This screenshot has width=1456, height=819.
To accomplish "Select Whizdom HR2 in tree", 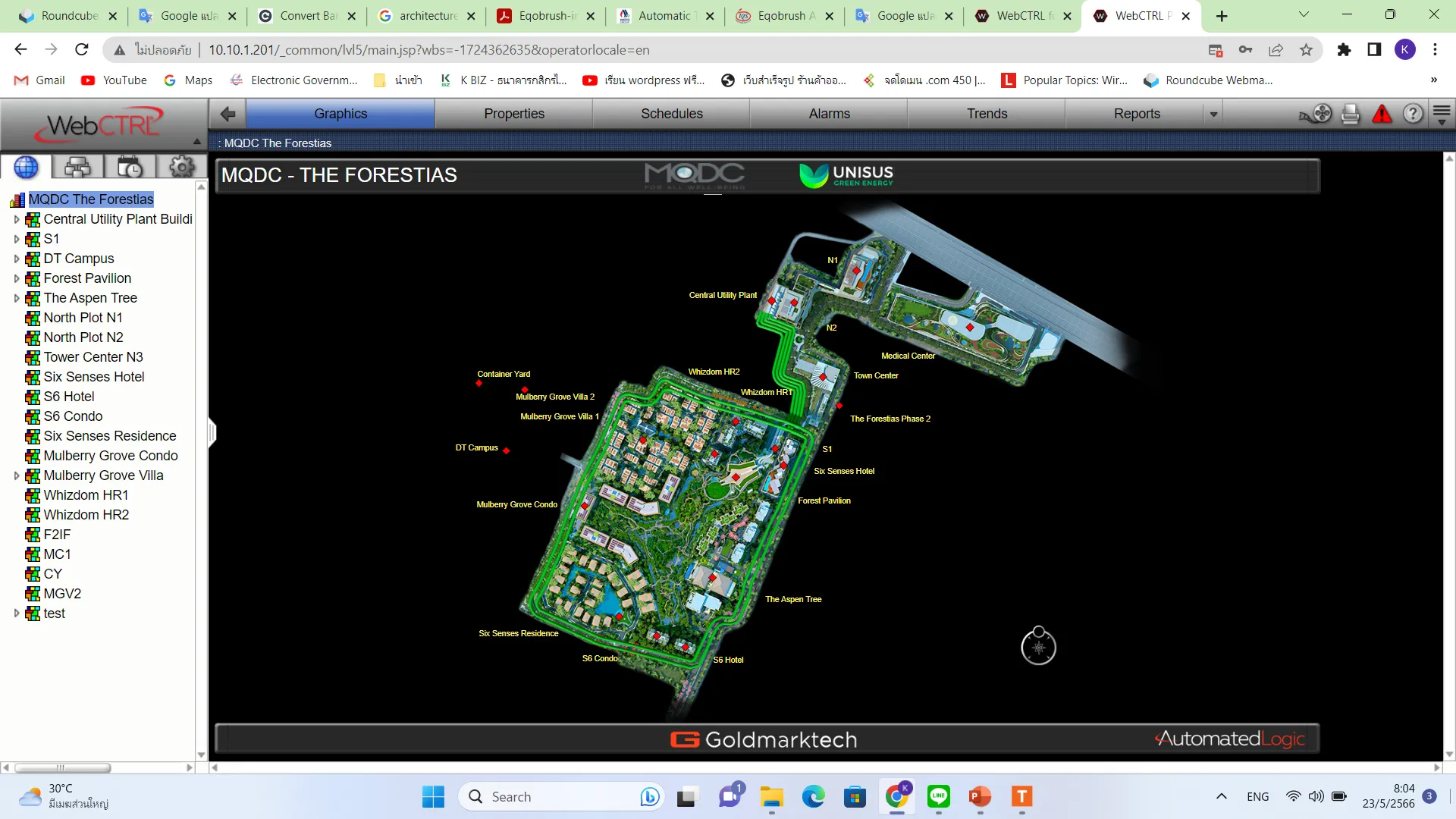I will (x=86, y=515).
